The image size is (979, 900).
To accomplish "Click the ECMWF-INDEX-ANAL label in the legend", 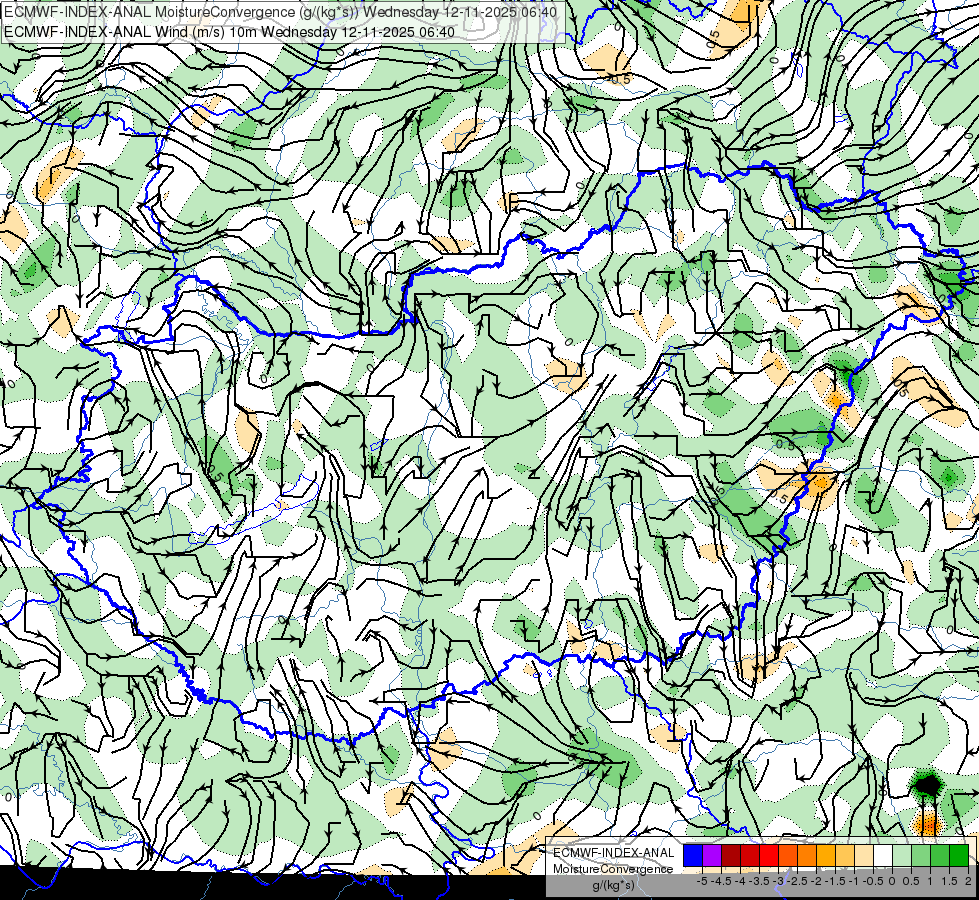I will [x=614, y=853].
